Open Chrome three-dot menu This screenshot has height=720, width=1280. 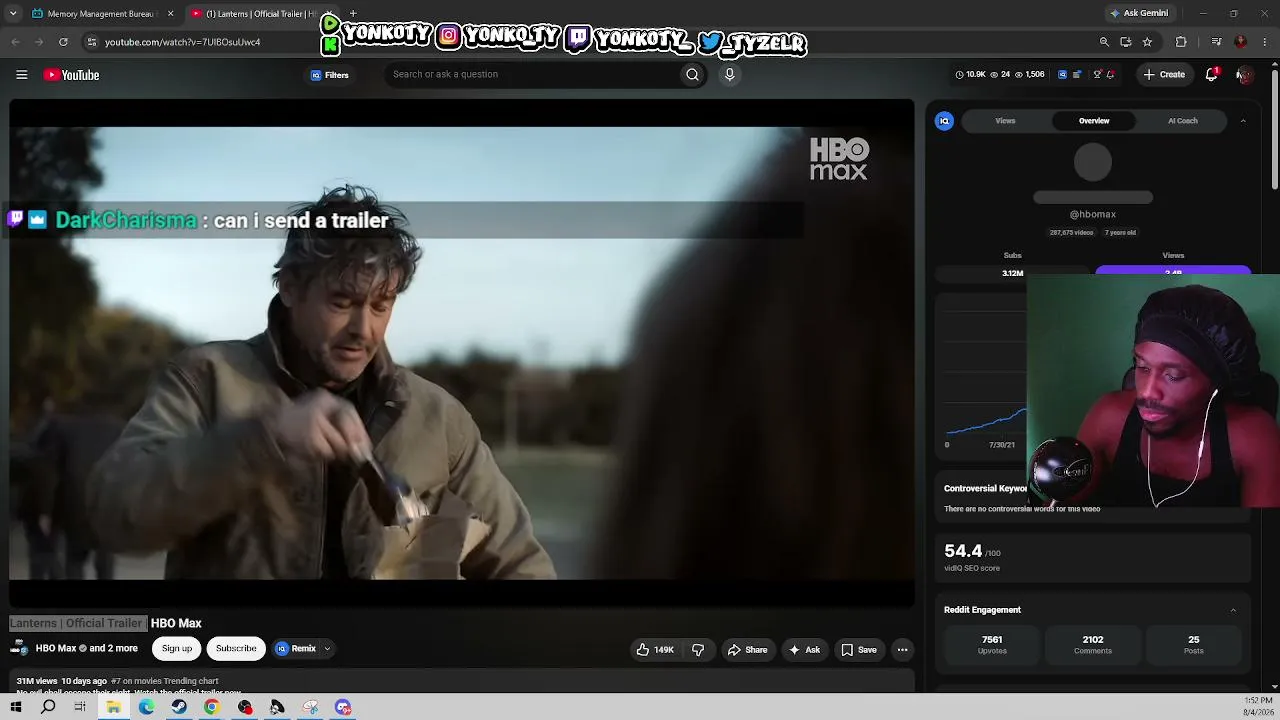pos(1266,42)
